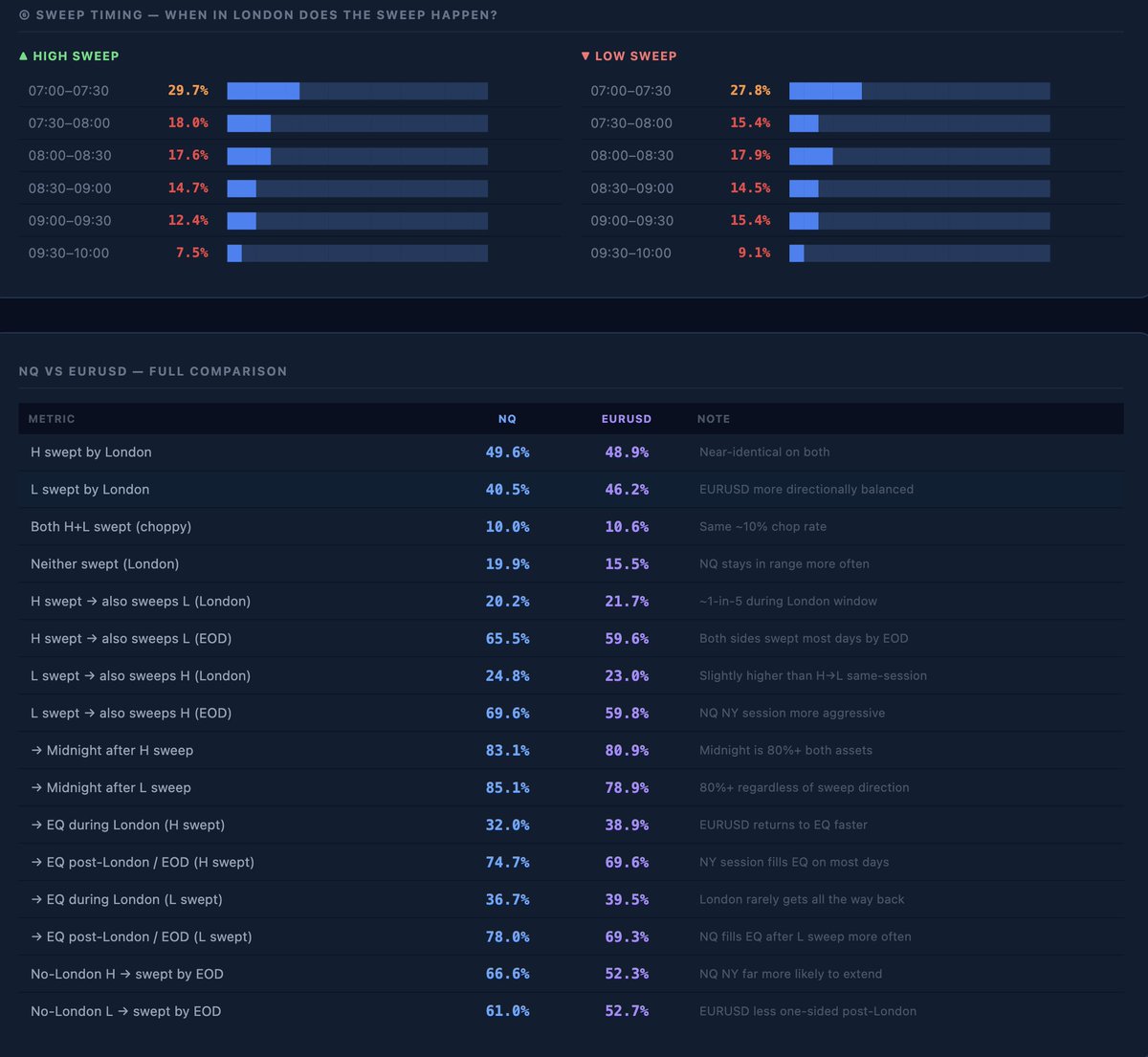Click 'H swept → also sweeps L (EOD)' label

coord(131,639)
